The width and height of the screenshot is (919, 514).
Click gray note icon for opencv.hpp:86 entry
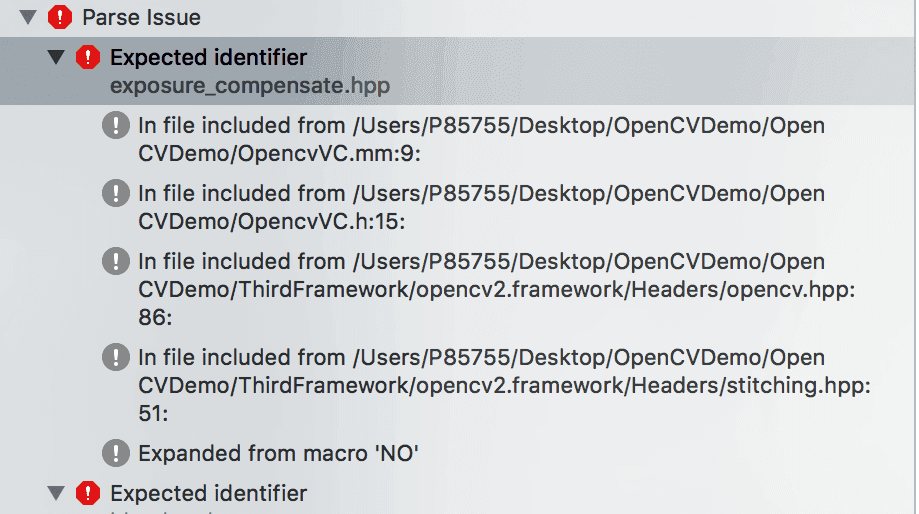pos(116,262)
